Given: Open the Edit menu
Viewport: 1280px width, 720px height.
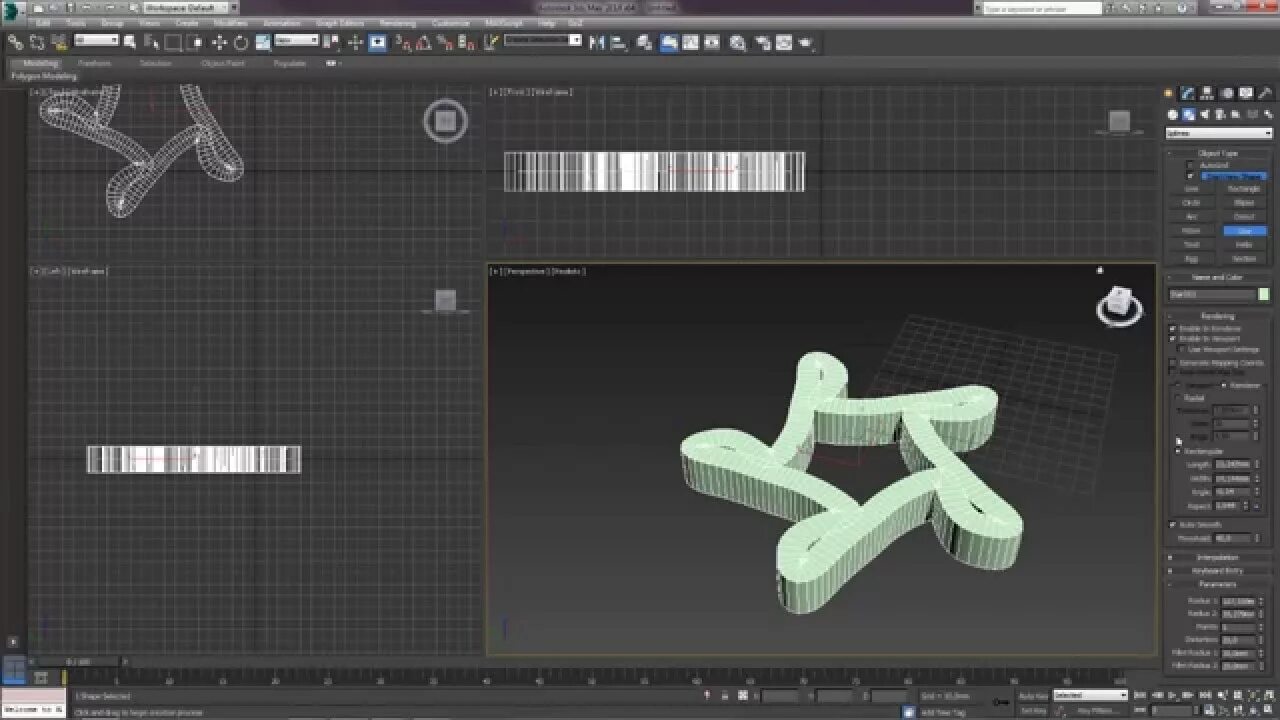Looking at the screenshot, I should [x=44, y=23].
